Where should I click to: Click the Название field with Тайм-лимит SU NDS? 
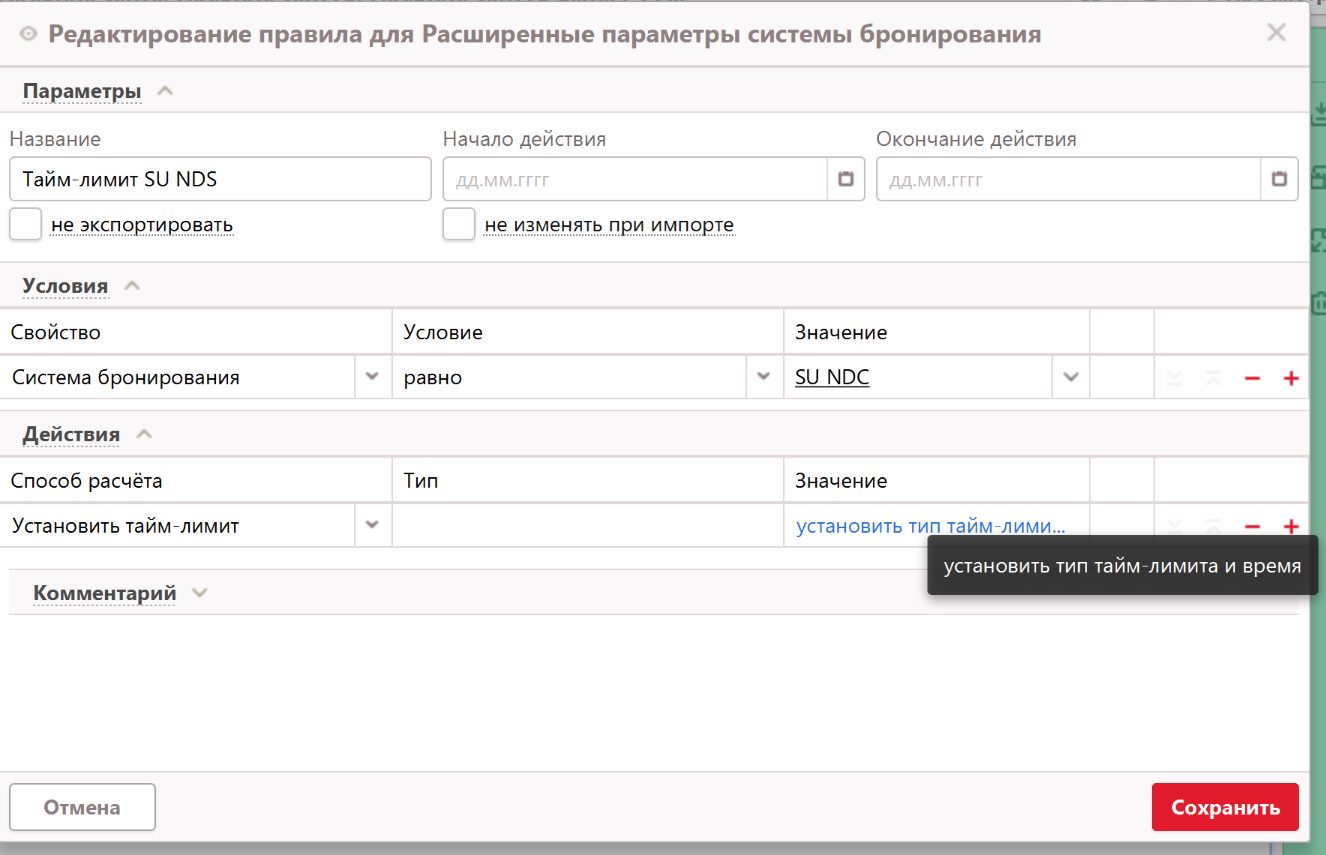(x=220, y=180)
